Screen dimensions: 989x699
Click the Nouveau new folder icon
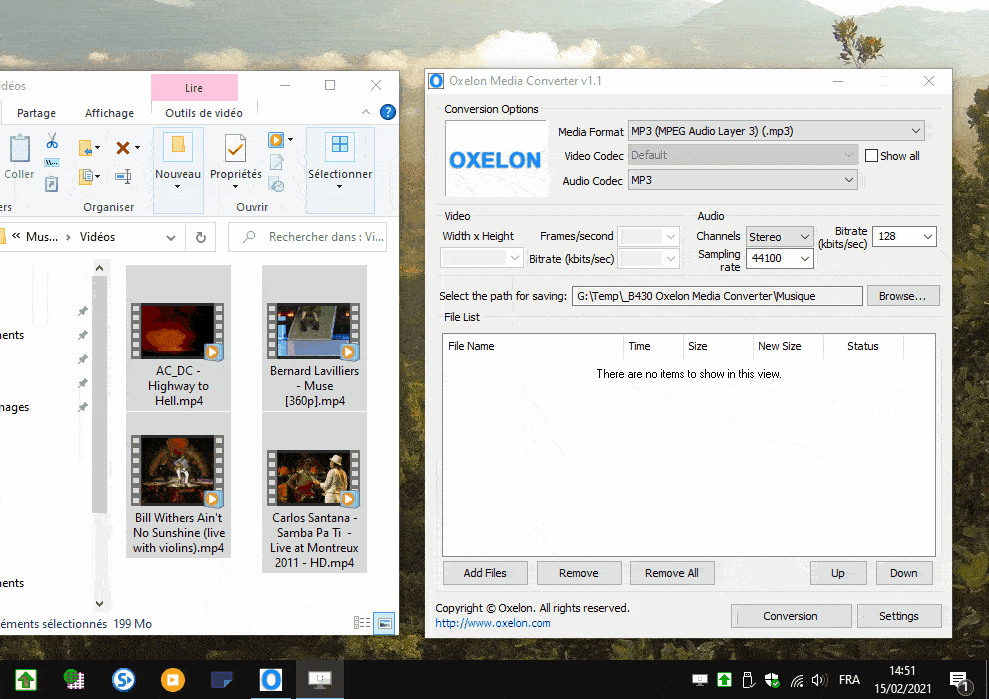(178, 147)
